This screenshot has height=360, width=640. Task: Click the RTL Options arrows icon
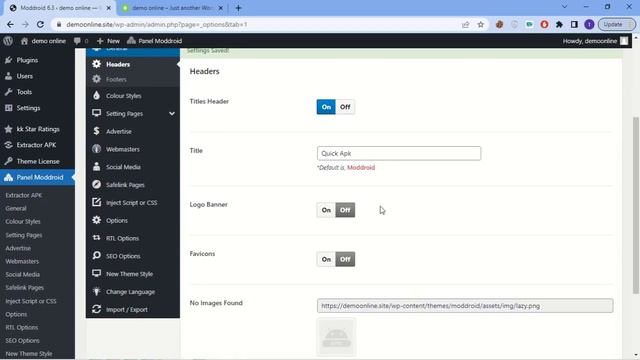pyautogui.click(x=96, y=238)
